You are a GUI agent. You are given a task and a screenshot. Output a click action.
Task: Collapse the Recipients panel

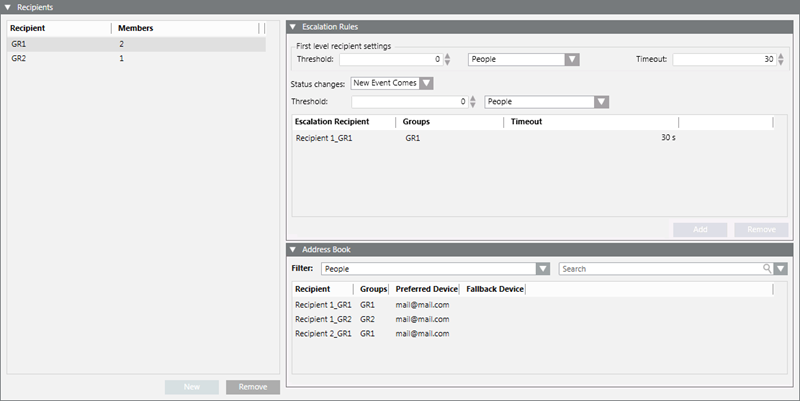click(x=8, y=7)
